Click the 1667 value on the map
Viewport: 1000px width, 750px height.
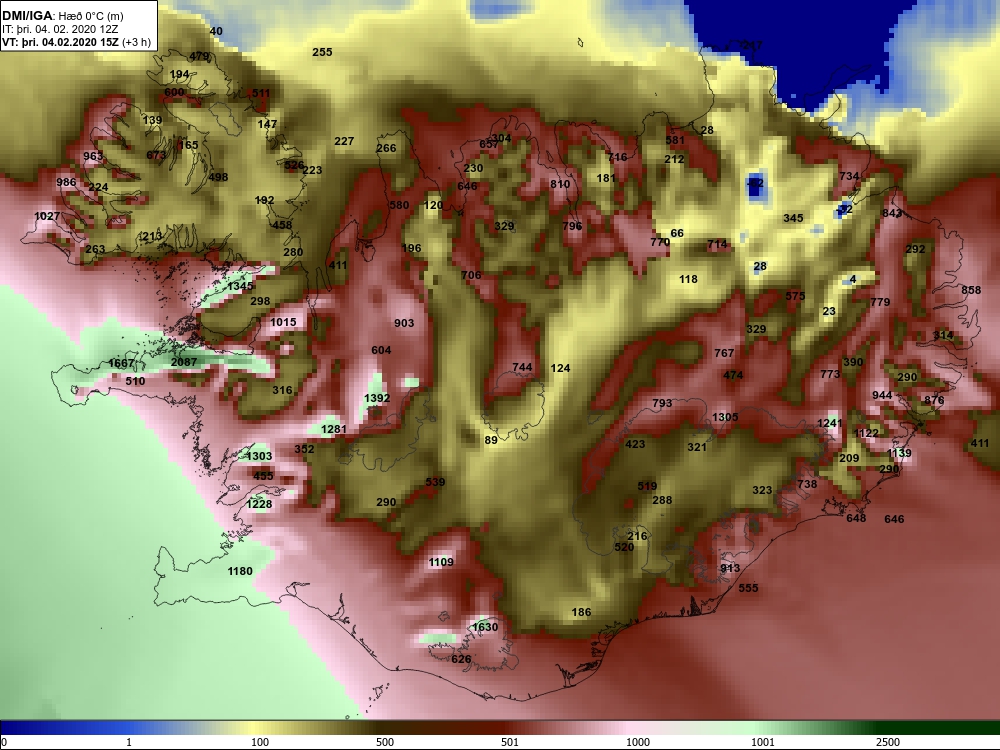pyautogui.click(x=121, y=363)
